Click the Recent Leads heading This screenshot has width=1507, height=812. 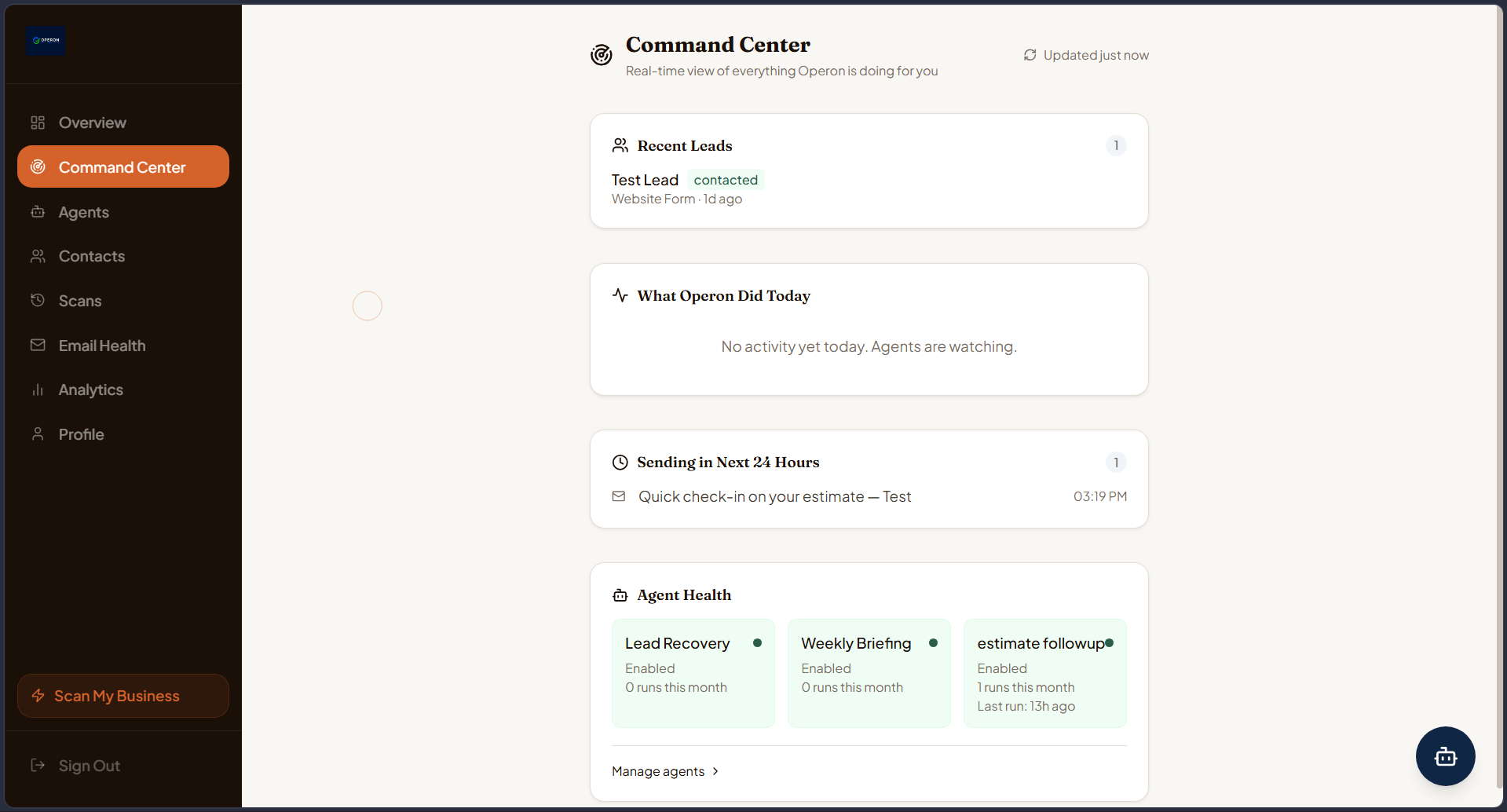pos(685,145)
